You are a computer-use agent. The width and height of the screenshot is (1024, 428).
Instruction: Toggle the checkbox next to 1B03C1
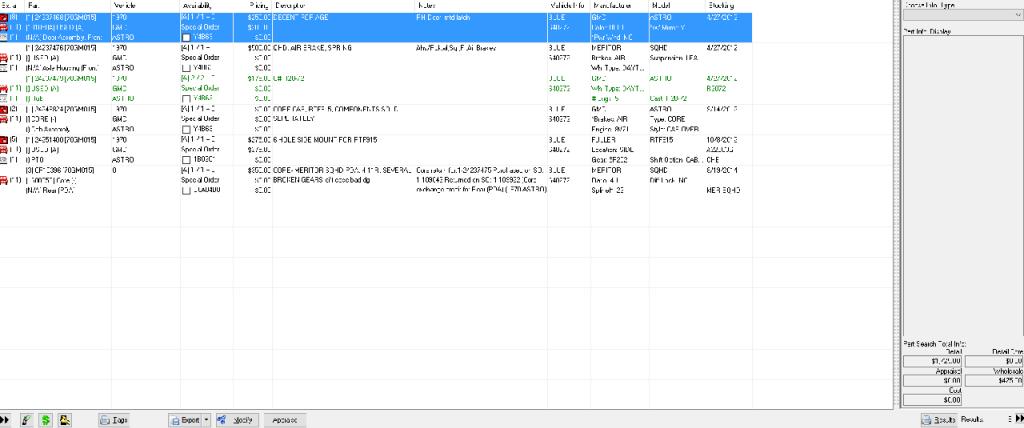click(185, 160)
